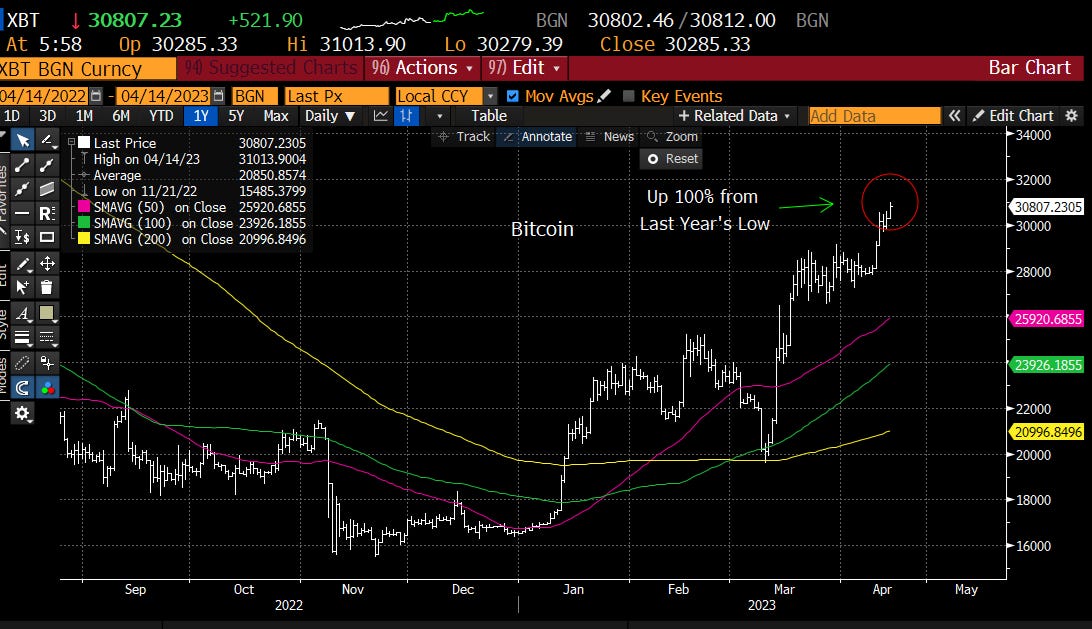Toggle Track crosshair mode
The height and width of the screenshot is (629, 1092).
[464, 137]
